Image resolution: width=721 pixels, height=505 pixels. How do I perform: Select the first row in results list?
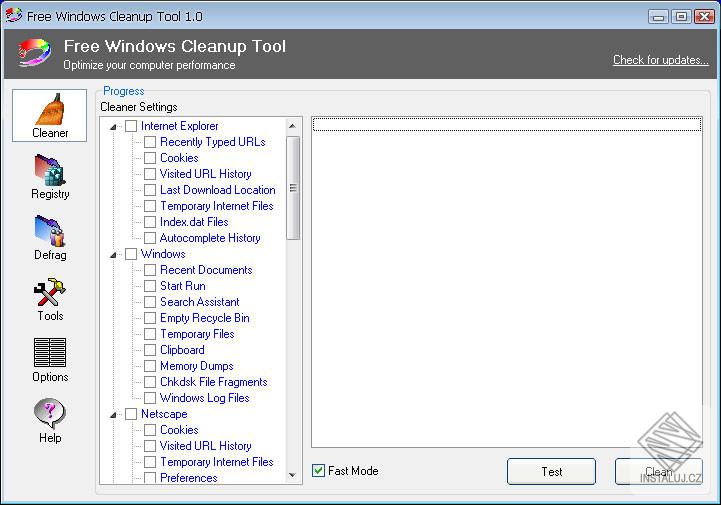(x=507, y=124)
